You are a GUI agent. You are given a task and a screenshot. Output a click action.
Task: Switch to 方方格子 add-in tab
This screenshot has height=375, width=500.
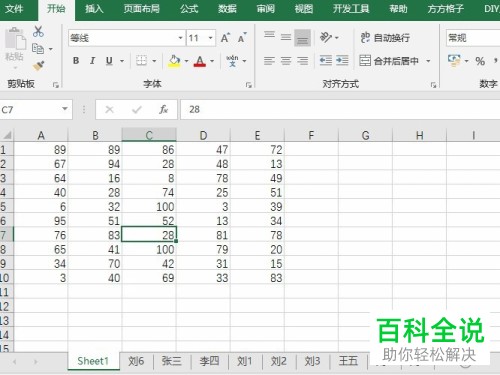[446, 9]
